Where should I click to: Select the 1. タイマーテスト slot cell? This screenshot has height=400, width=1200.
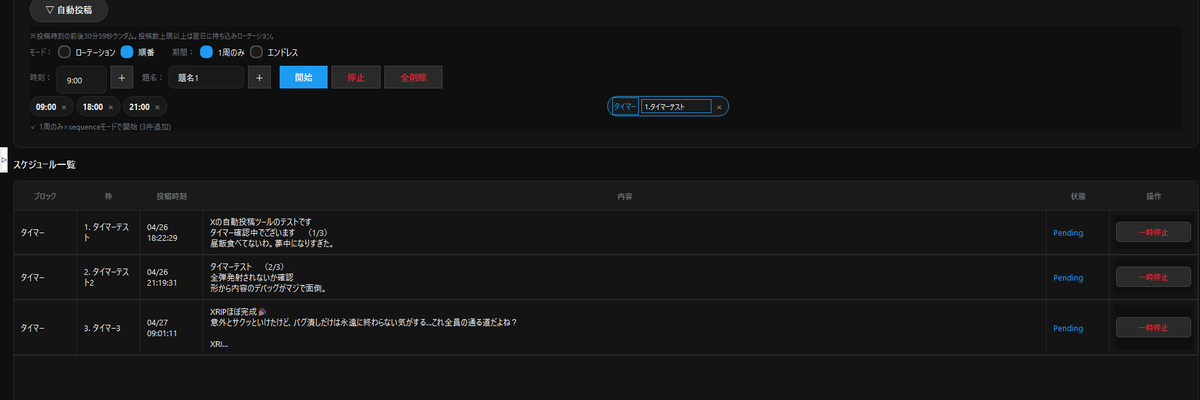[x=108, y=233]
